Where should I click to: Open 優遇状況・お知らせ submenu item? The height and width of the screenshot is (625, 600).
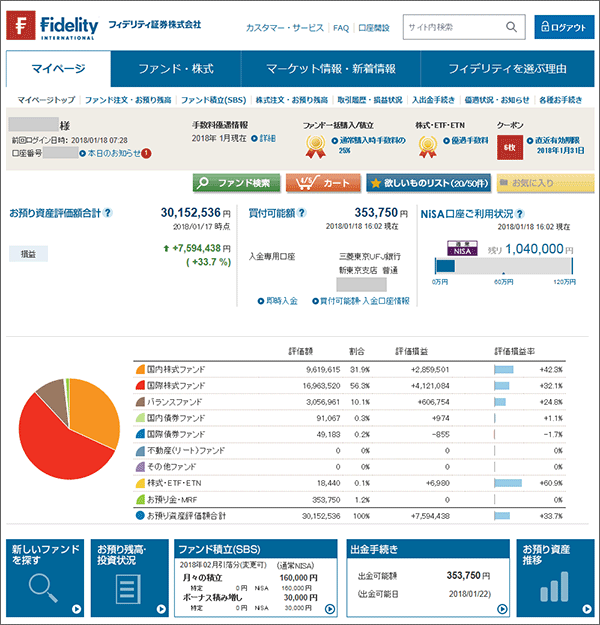[x=497, y=100]
